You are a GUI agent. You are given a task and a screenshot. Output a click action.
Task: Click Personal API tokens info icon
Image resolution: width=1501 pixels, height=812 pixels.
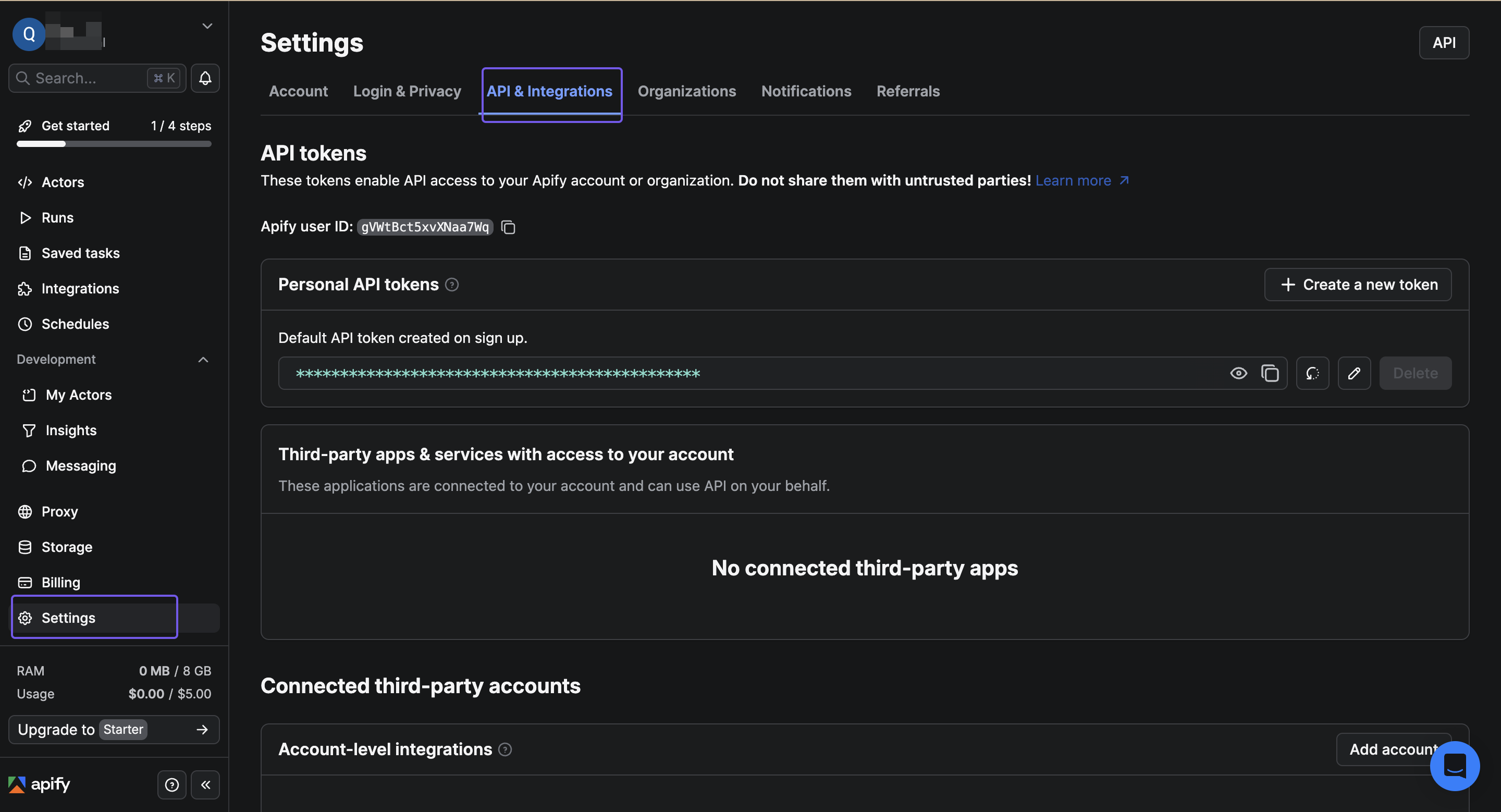(x=451, y=285)
